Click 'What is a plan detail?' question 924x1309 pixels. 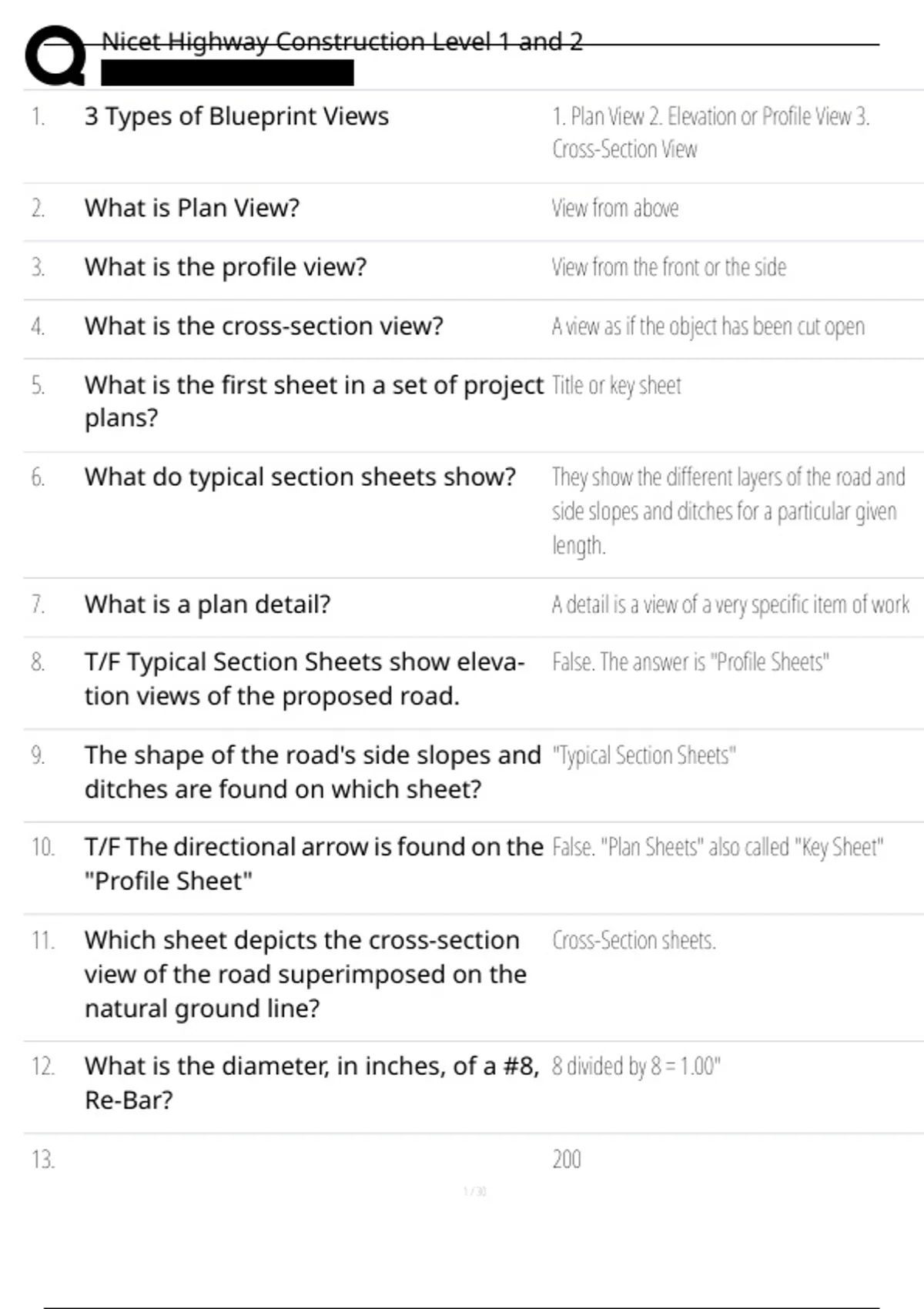click(x=207, y=604)
